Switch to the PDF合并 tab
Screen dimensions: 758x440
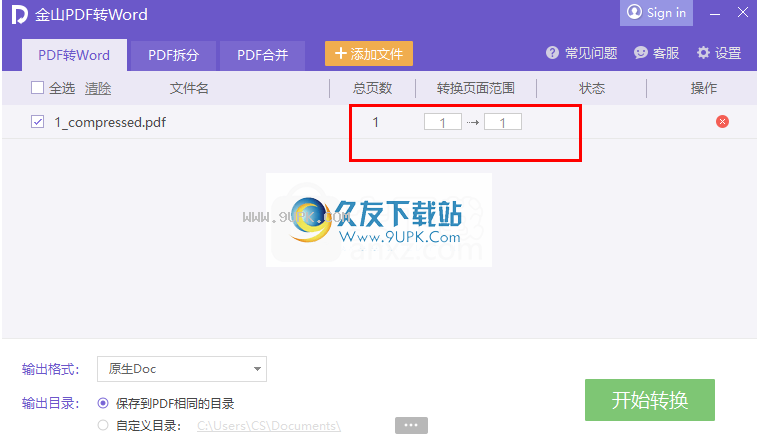[262, 55]
